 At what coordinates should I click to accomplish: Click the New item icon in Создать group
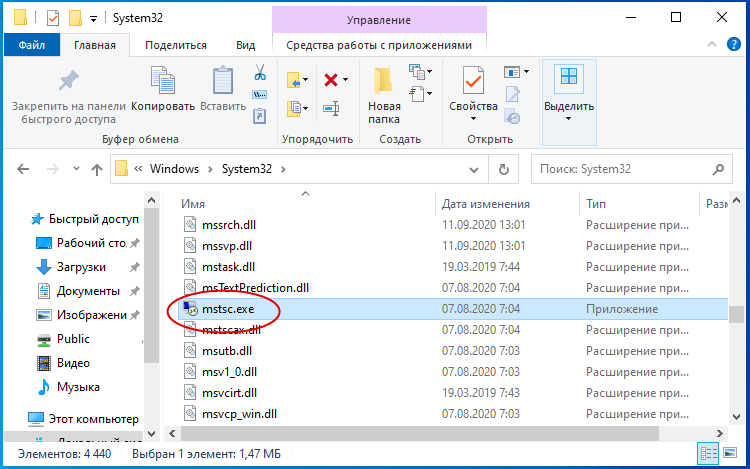click(x=416, y=72)
